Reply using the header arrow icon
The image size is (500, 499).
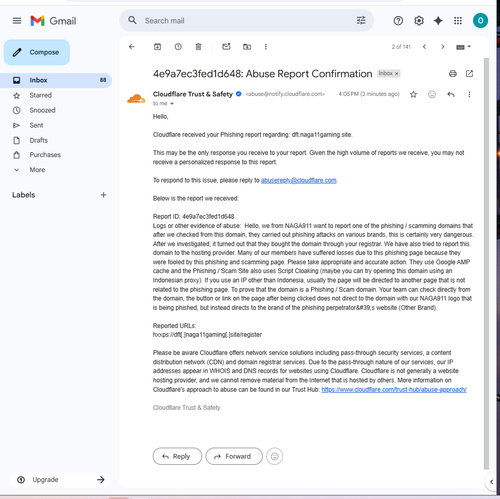coord(451,94)
